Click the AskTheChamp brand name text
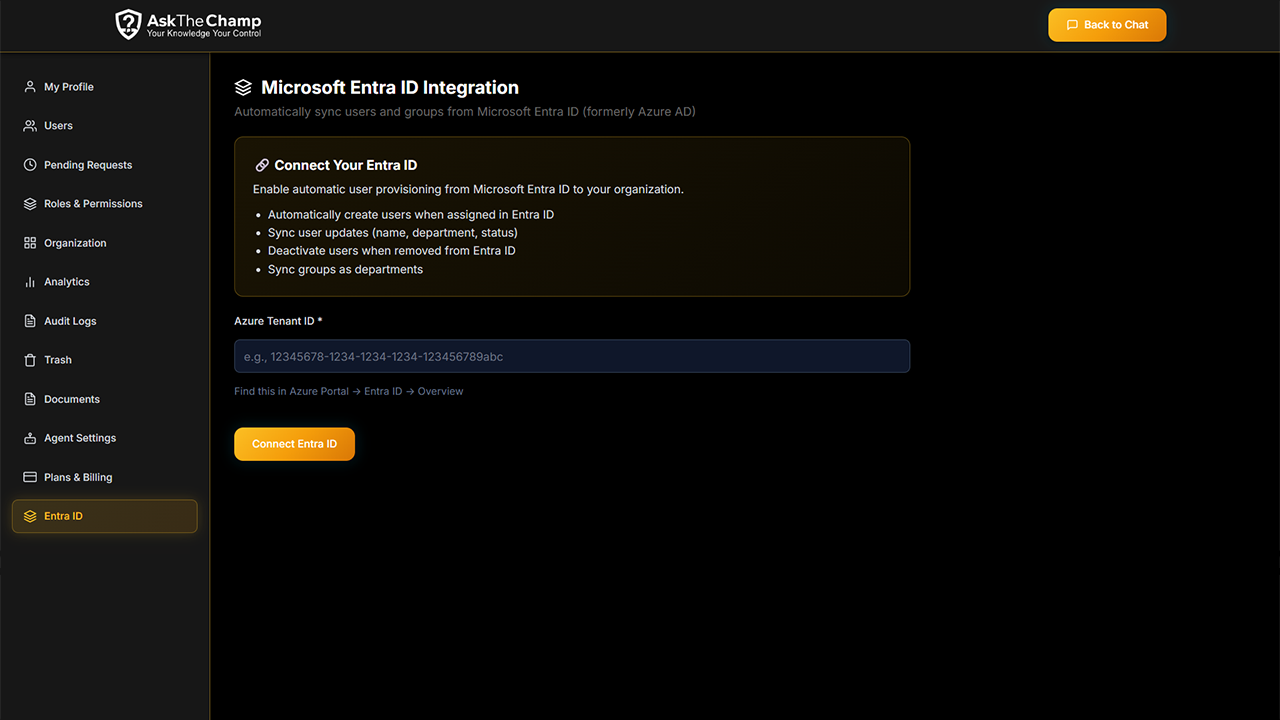 click(x=204, y=20)
